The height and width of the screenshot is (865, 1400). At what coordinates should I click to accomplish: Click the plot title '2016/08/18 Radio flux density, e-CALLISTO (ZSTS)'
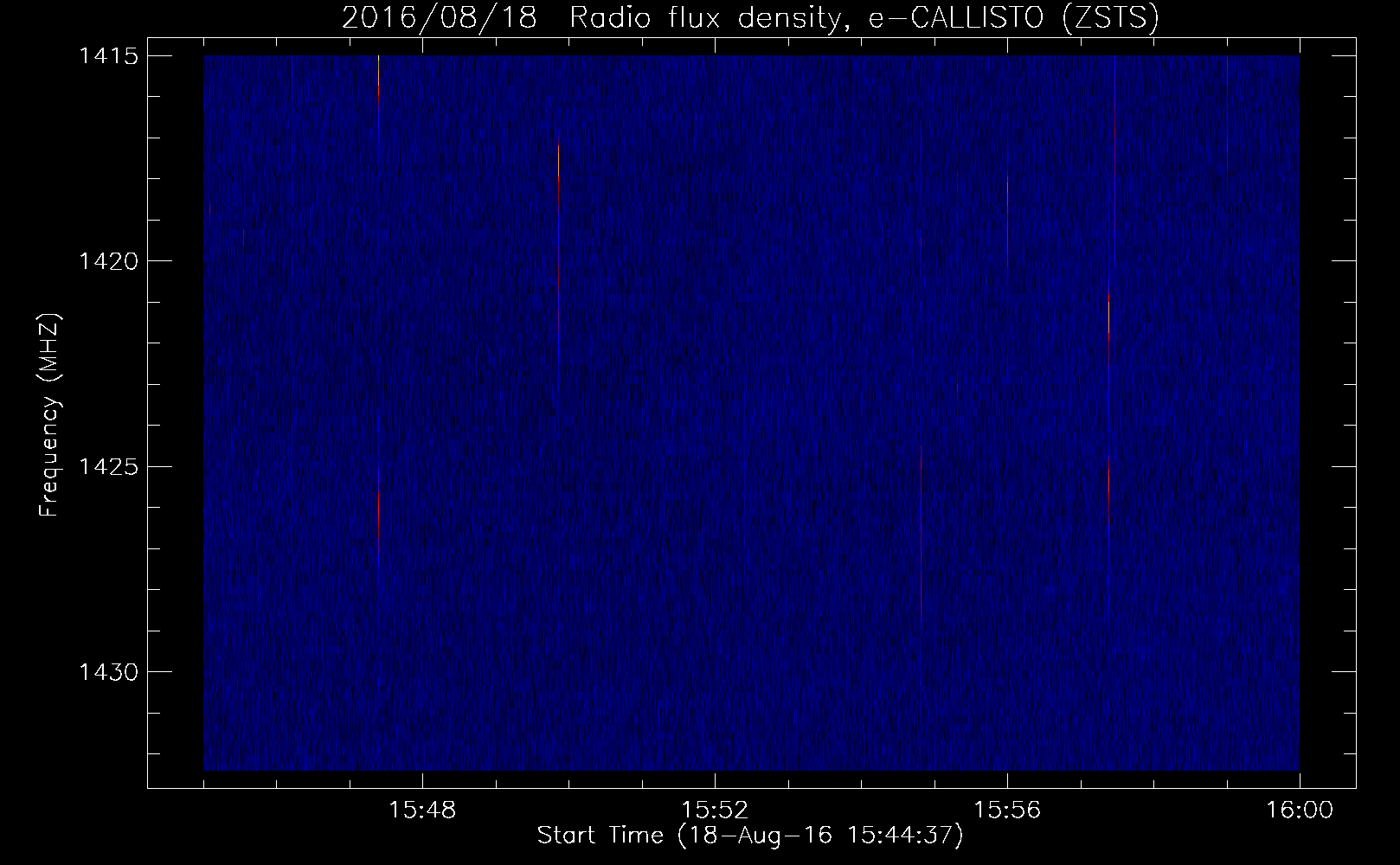coord(749,18)
